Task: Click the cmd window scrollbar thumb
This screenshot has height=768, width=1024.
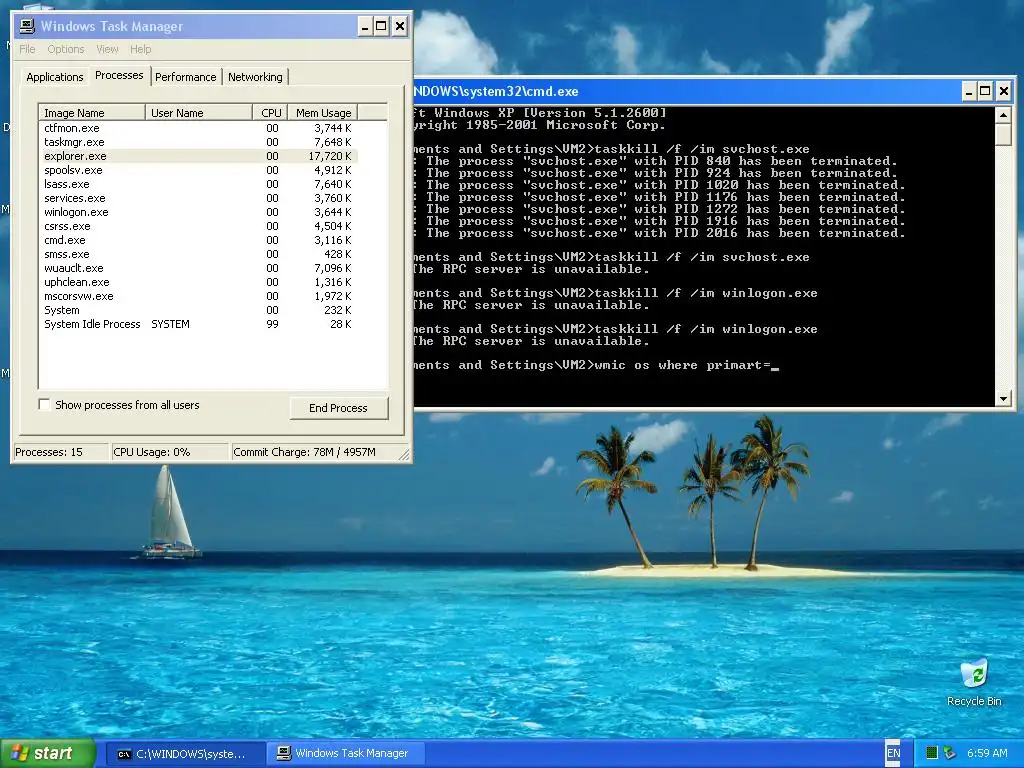Action: tap(1003, 135)
